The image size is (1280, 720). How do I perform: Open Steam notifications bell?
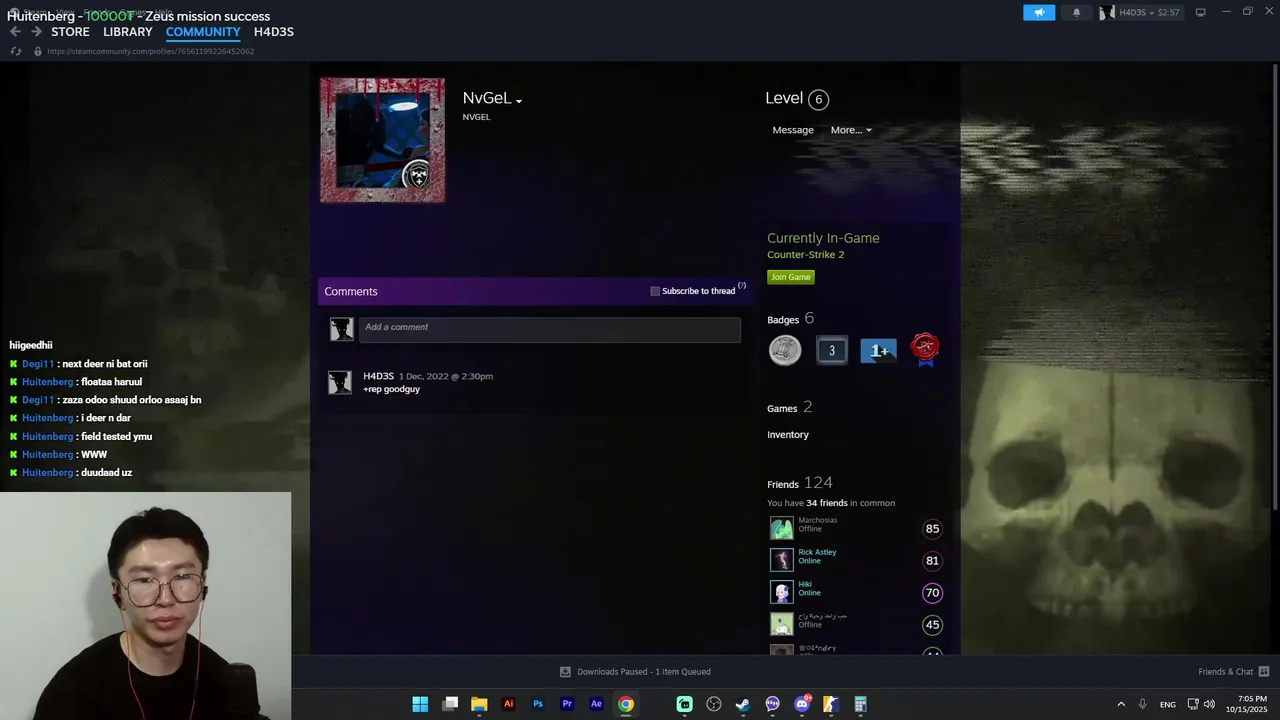1076,12
